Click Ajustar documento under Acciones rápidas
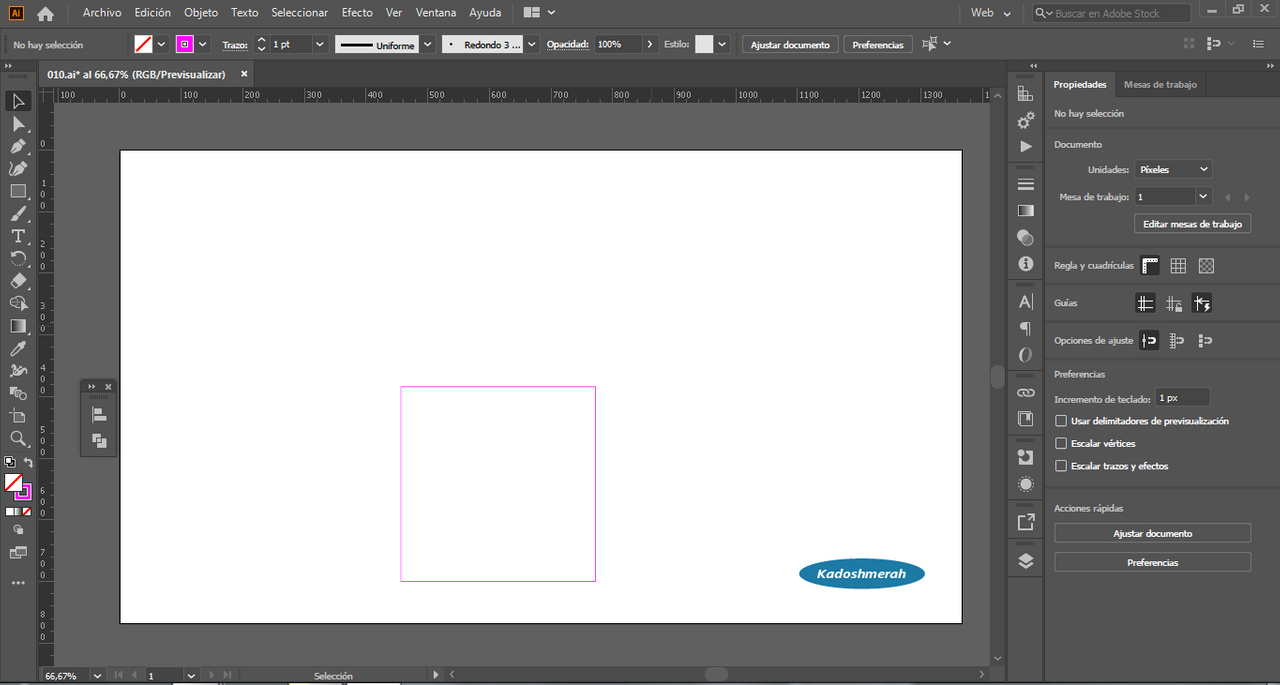This screenshot has height=685, width=1280. coord(1152,534)
